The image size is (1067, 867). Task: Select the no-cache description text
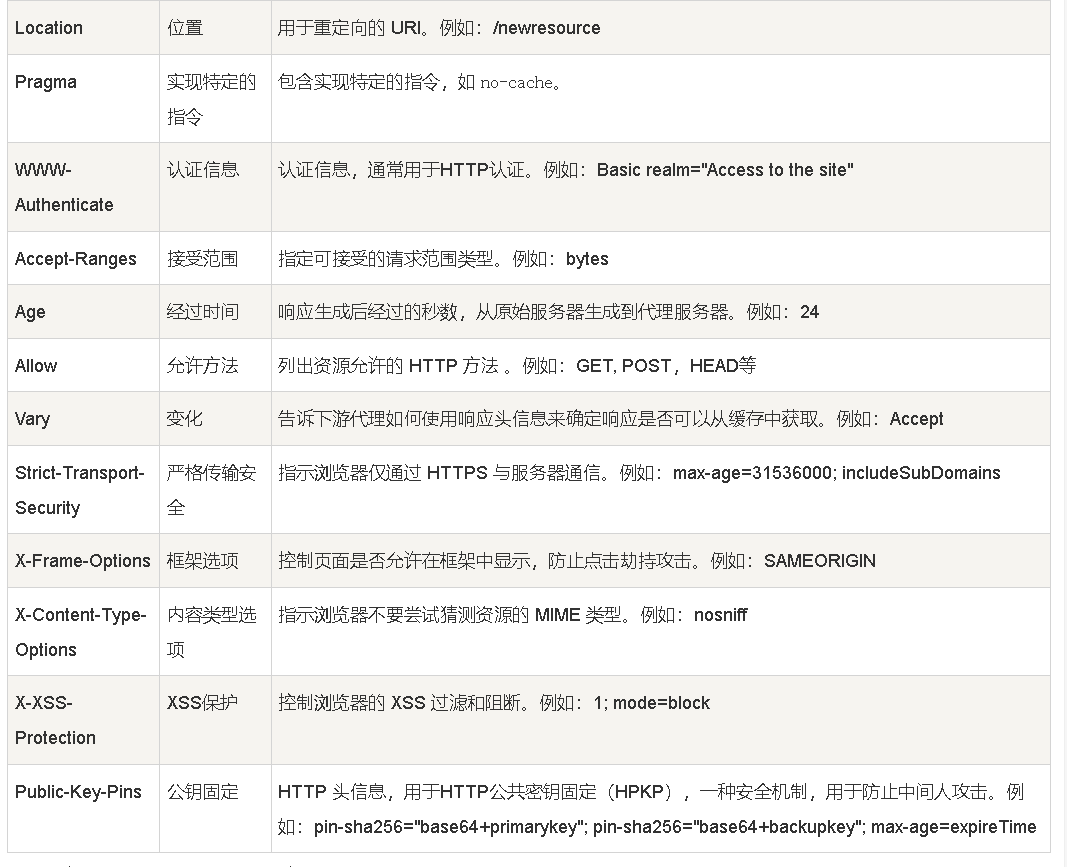420,82
